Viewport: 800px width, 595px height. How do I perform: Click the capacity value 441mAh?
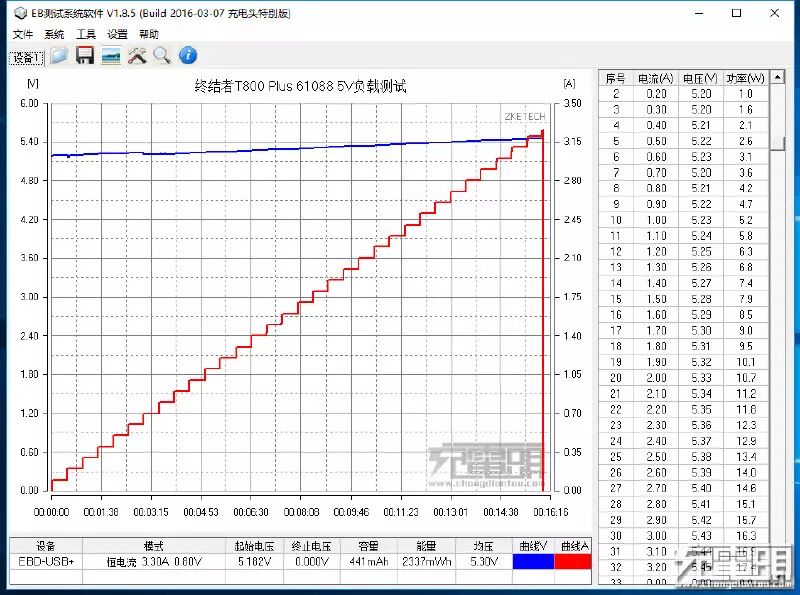[x=369, y=561]
